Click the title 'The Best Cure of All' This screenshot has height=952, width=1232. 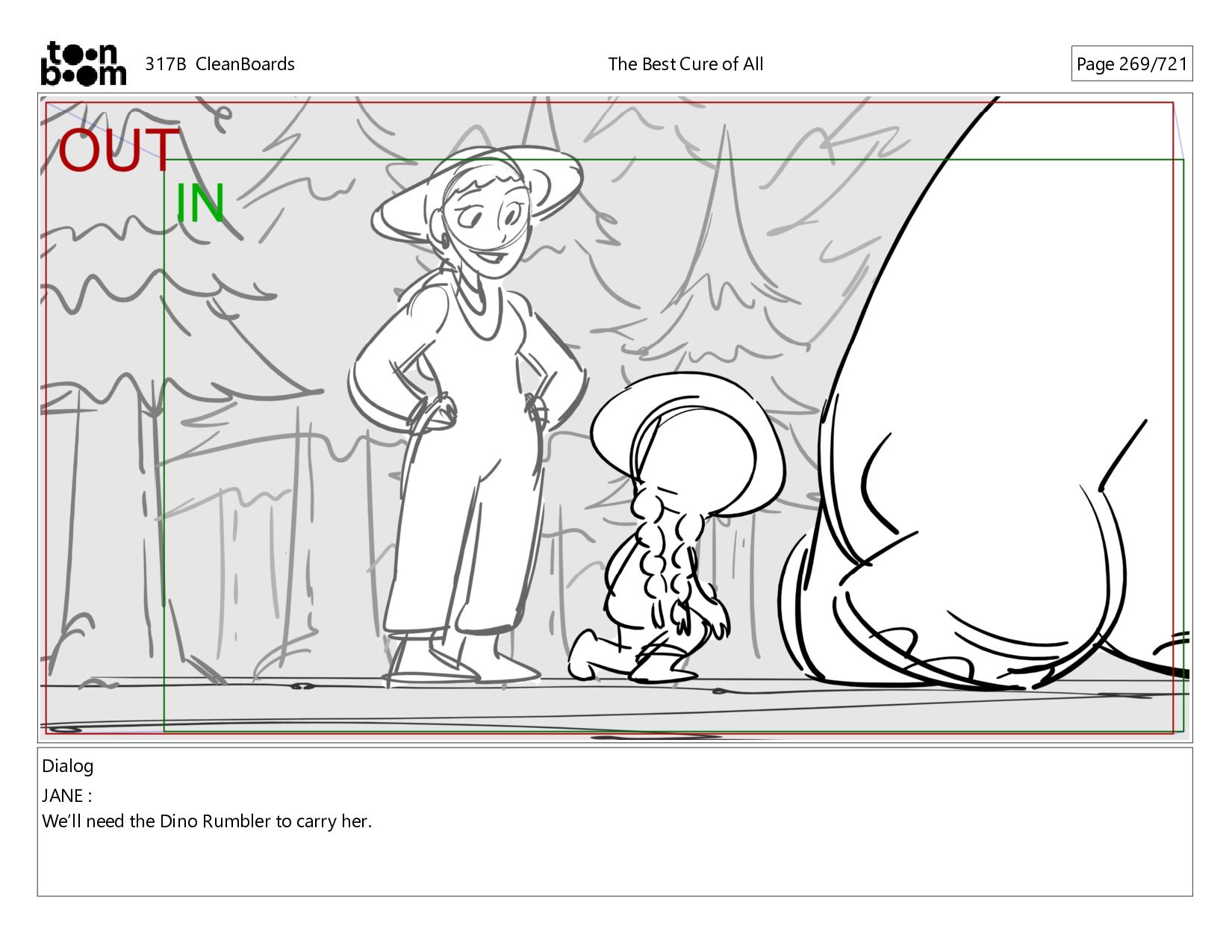pyautogui.click(x=685, y=64)
